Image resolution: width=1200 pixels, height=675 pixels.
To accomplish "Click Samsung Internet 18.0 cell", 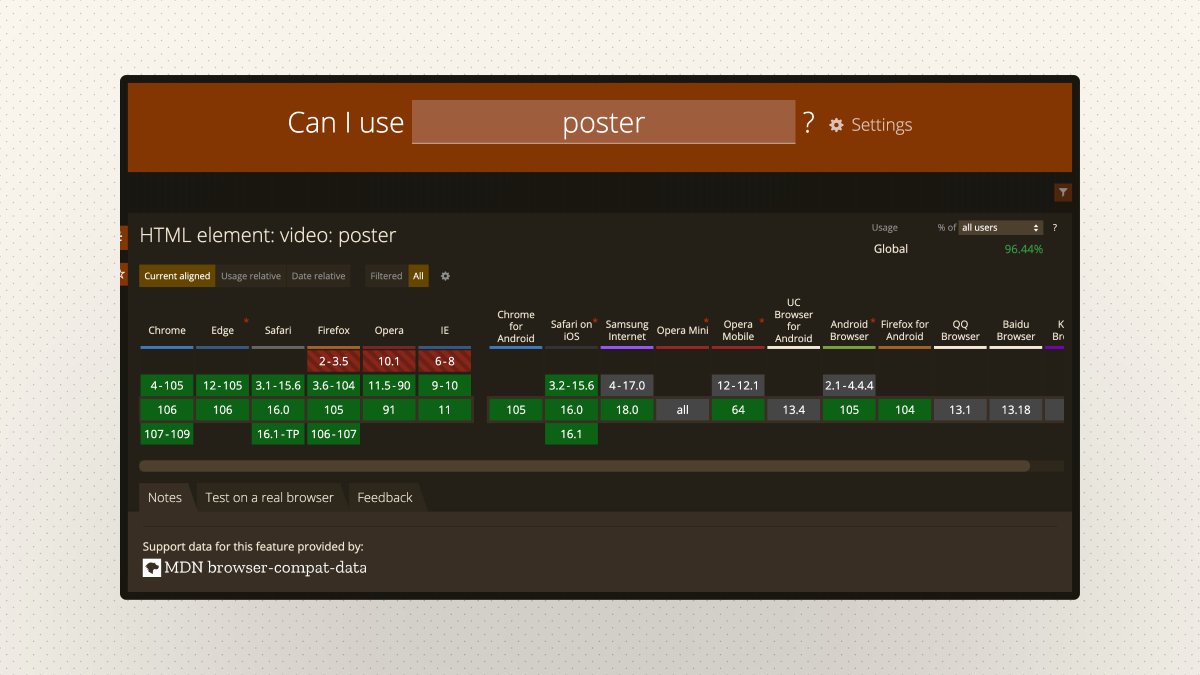I will pyautogui.click(x=627, y=410).
